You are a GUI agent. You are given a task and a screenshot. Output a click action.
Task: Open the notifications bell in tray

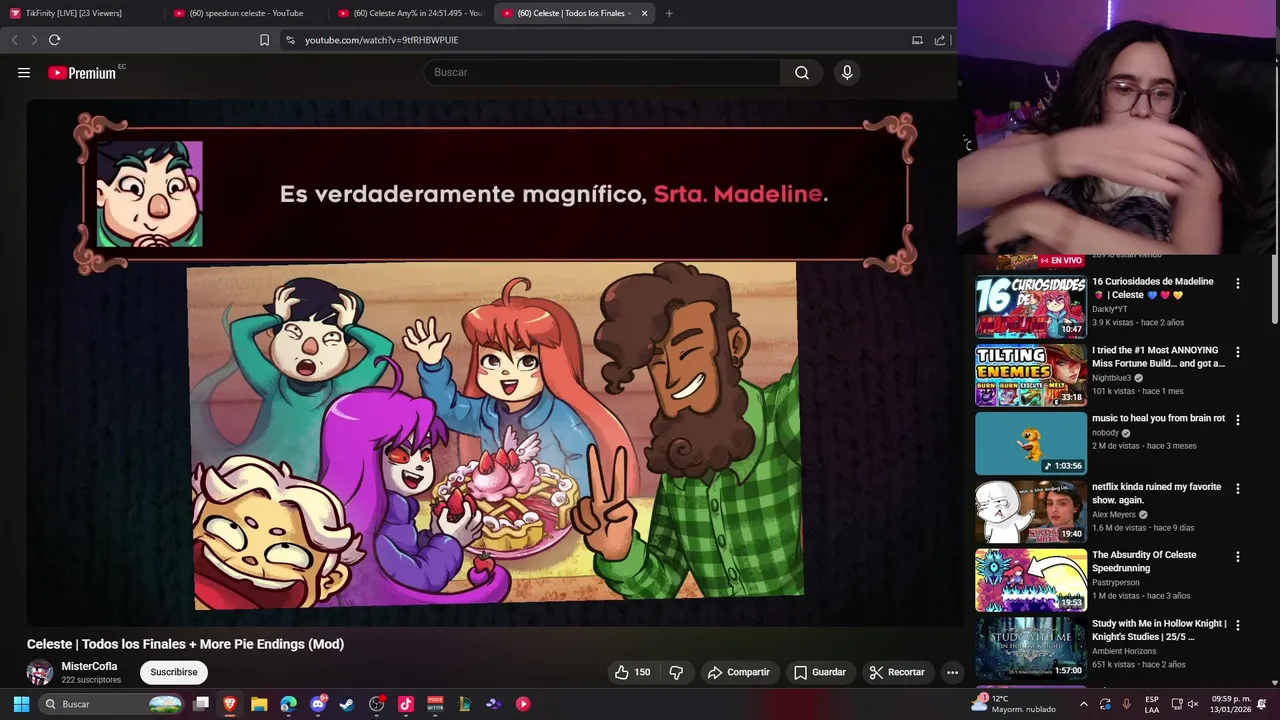tap(1262, 704)
